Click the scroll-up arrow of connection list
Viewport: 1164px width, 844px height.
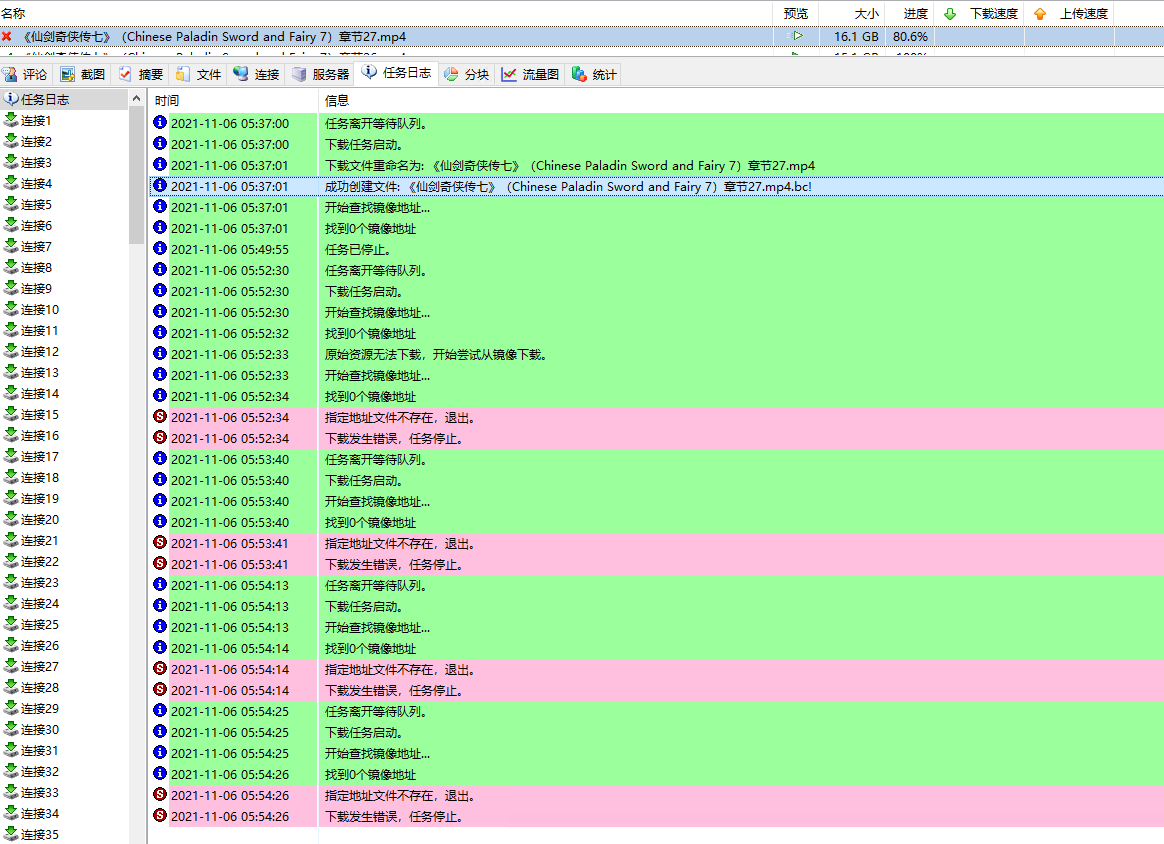pyautogui.click(x=136, y=98)
